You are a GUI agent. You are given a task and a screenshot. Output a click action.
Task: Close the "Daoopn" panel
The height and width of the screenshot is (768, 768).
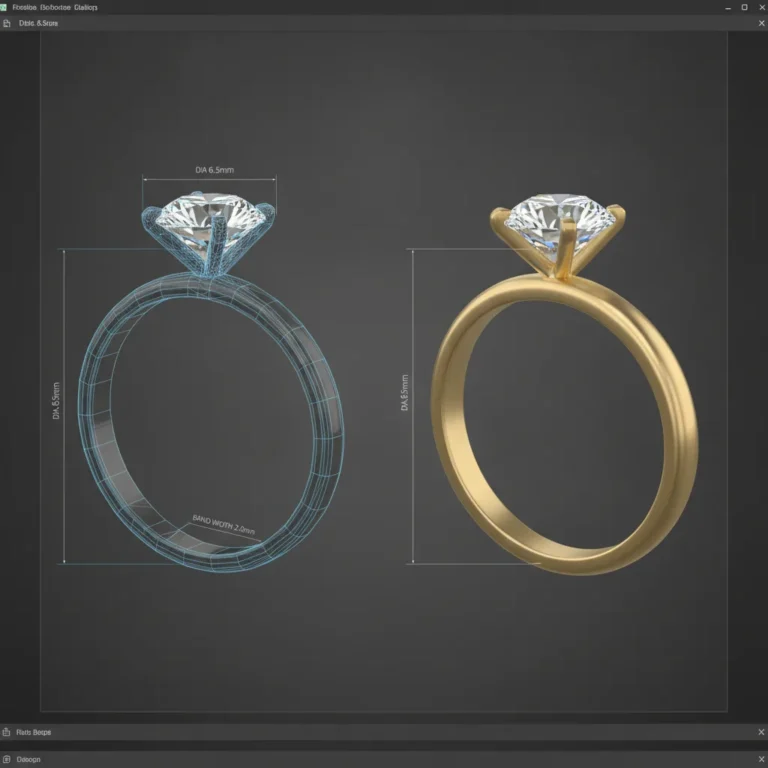761,759
